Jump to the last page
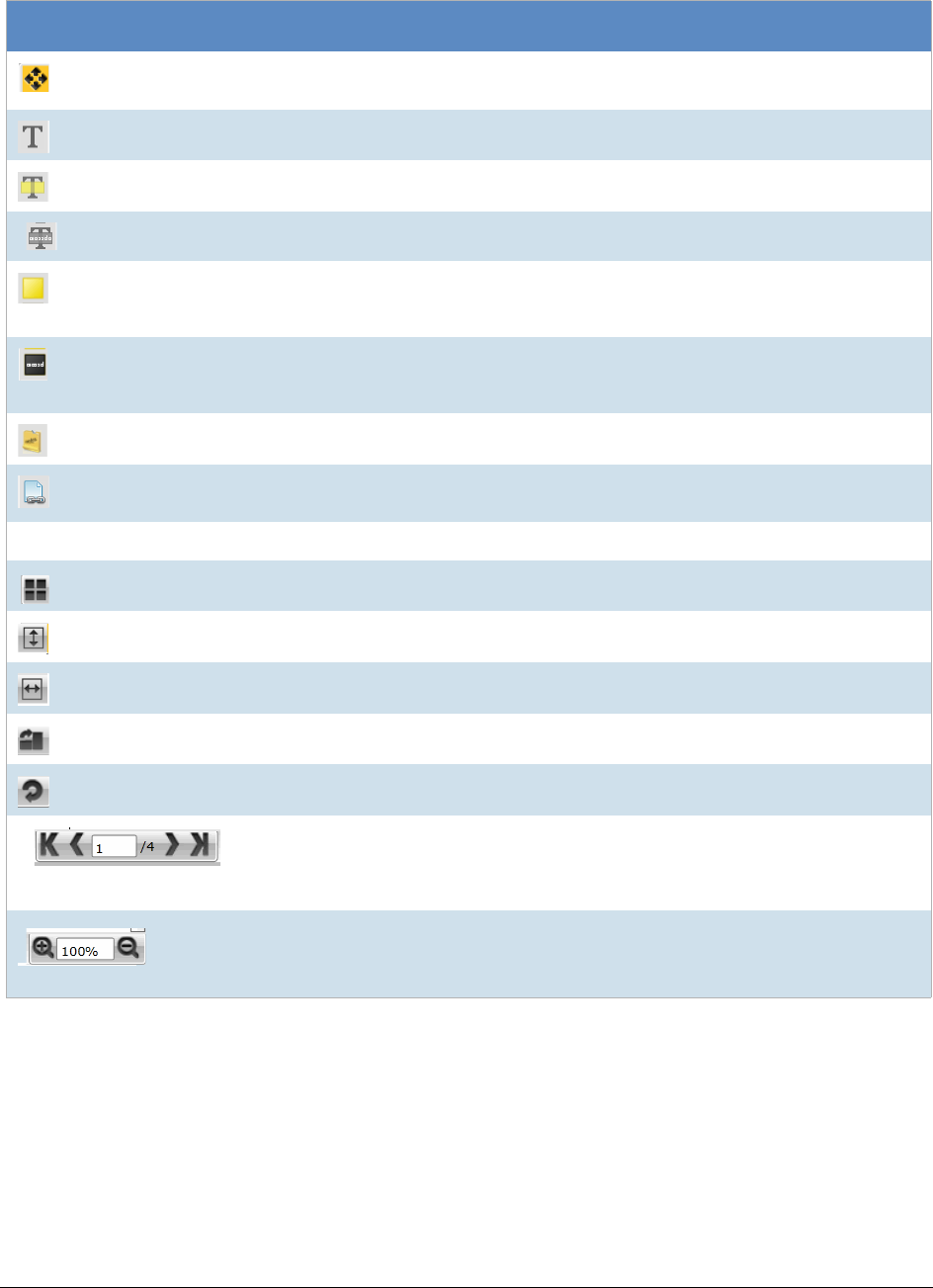The width and height of the screenshot is (933, 1288). pos(201,847)
